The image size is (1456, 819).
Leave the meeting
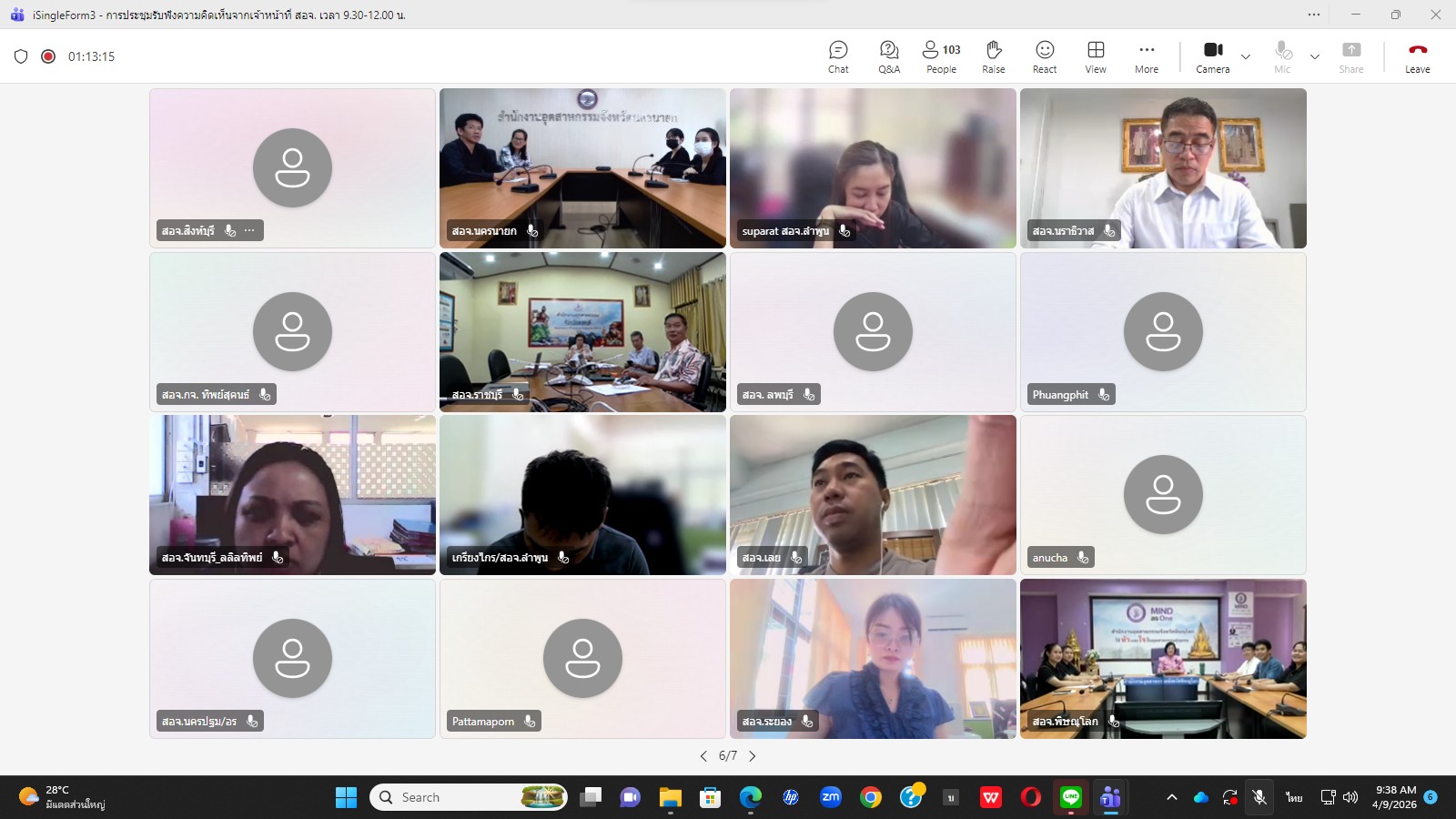point(1417,56)
